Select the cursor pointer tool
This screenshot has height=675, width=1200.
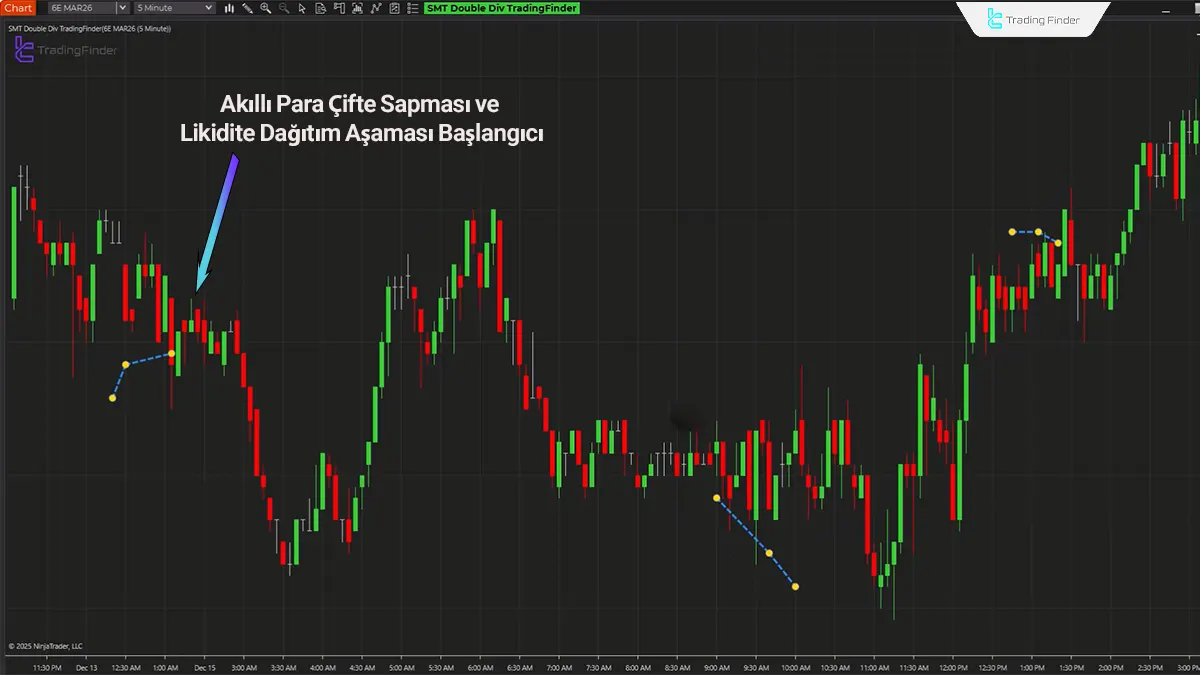point(303,7)
